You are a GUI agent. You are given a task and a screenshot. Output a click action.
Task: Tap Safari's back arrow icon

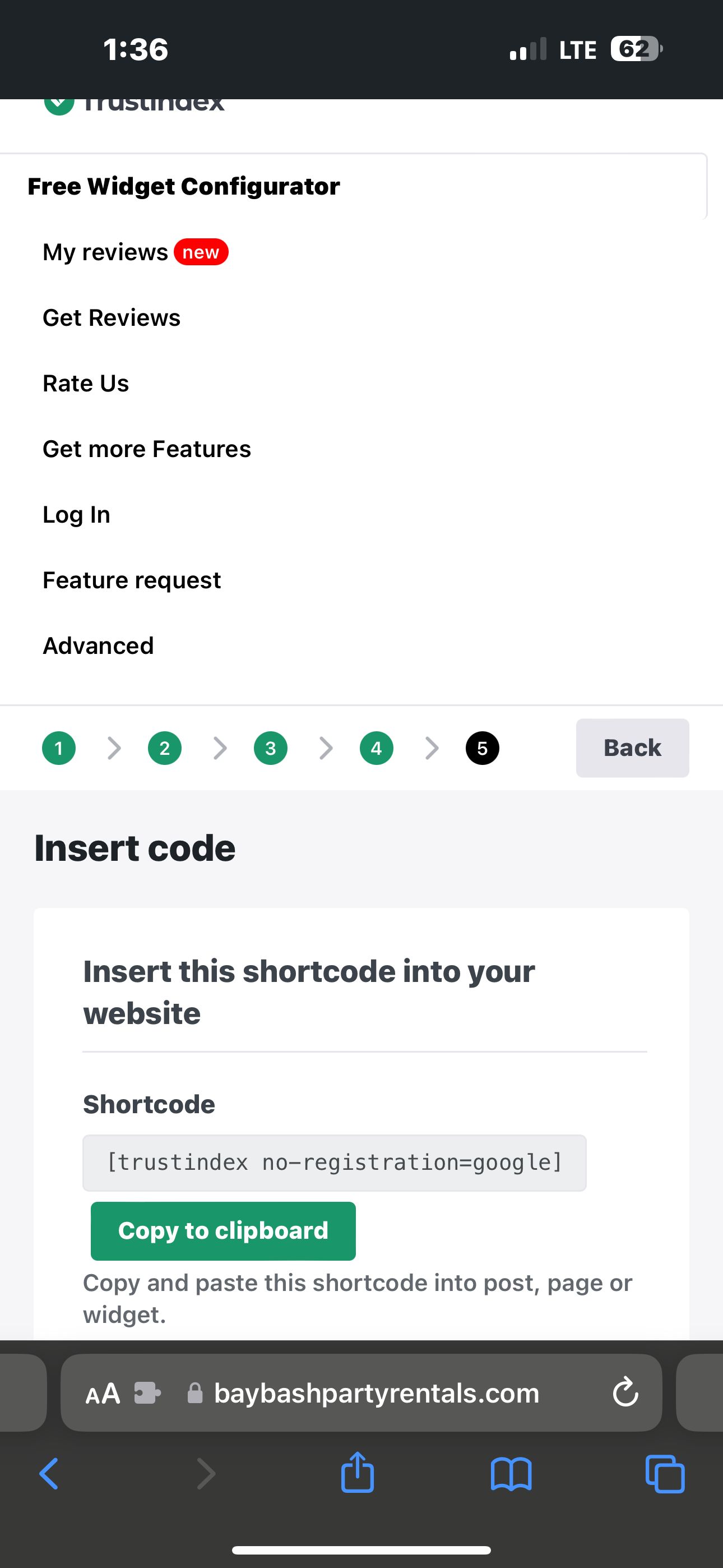coord(49,1474)
